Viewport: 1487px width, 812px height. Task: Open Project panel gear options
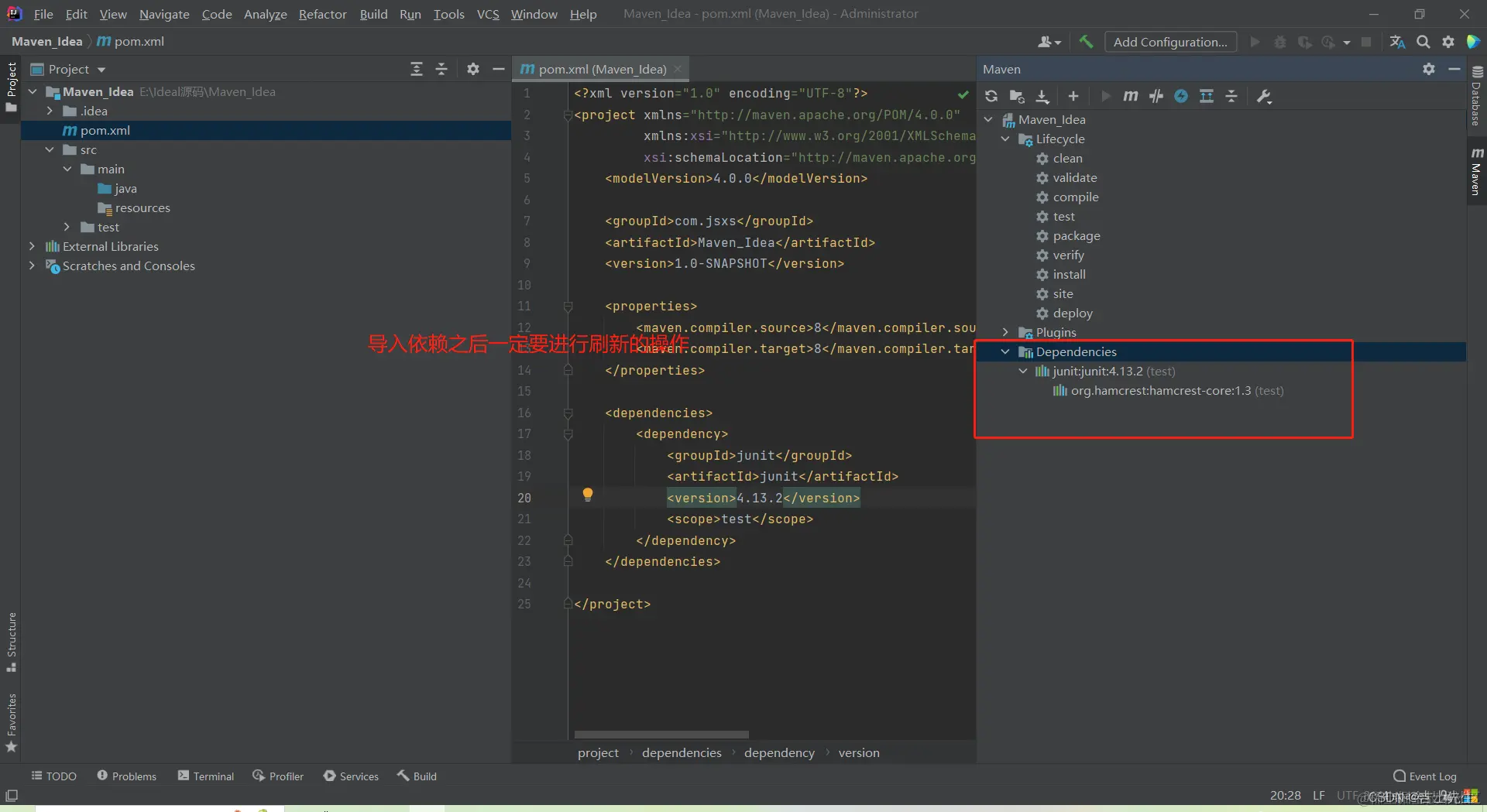tap(473, 69)
